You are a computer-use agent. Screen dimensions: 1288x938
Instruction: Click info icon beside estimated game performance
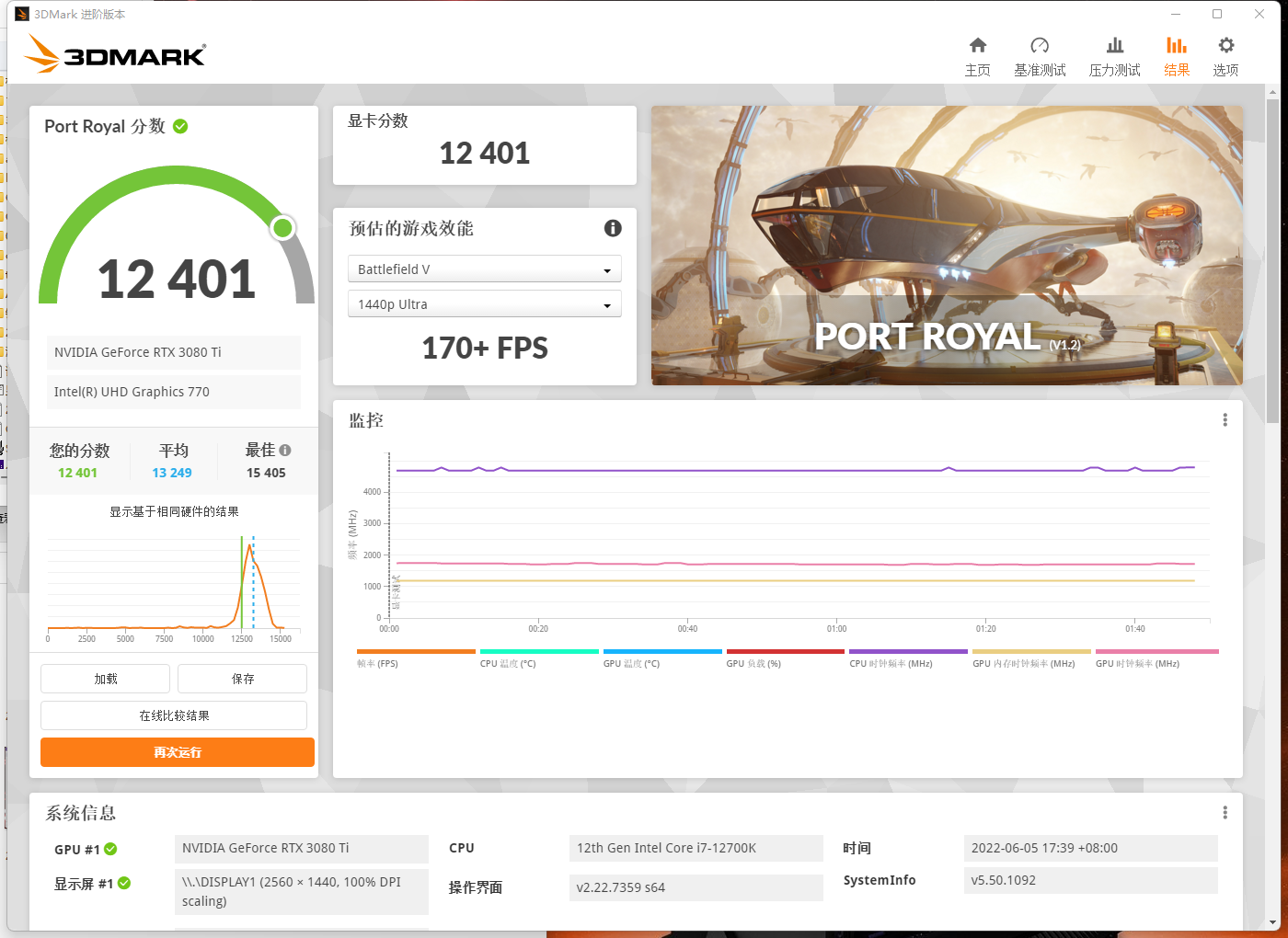coord(613,228)
